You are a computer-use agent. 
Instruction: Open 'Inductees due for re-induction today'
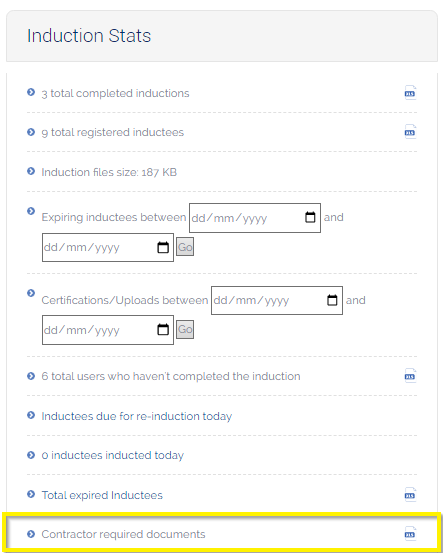pyautogui.click(x=136, y=416)
